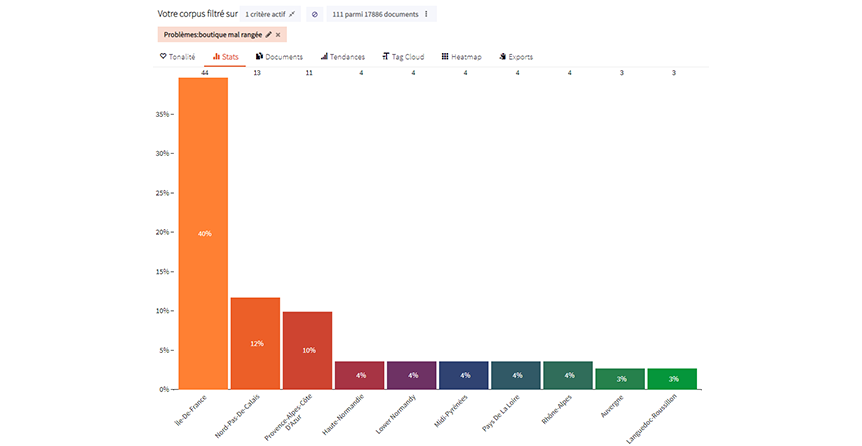
Task: Open the three-dot documents options menu
Action: pyautogui.click(x=427, y=14)
